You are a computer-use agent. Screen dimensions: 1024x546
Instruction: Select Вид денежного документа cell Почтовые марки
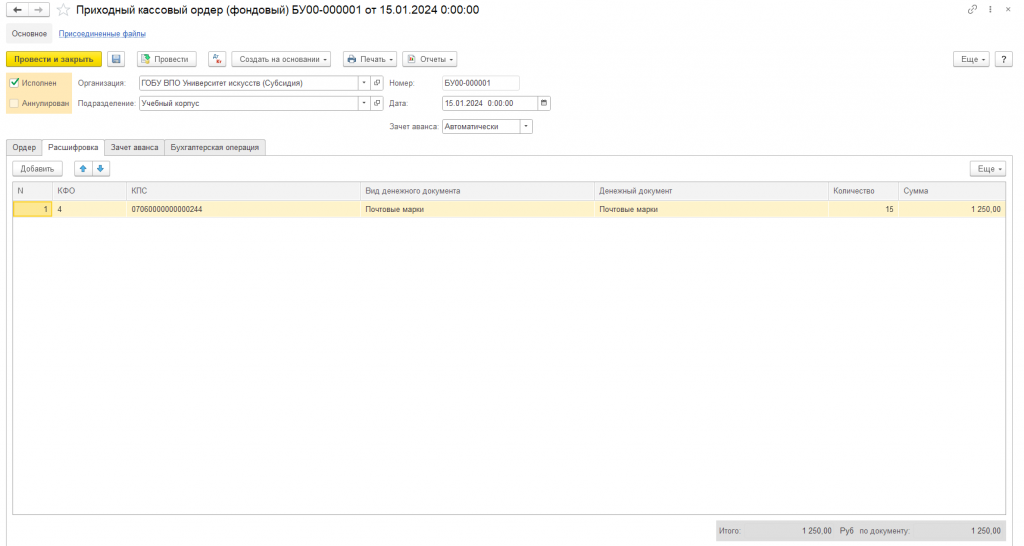[x=477, y=210]
